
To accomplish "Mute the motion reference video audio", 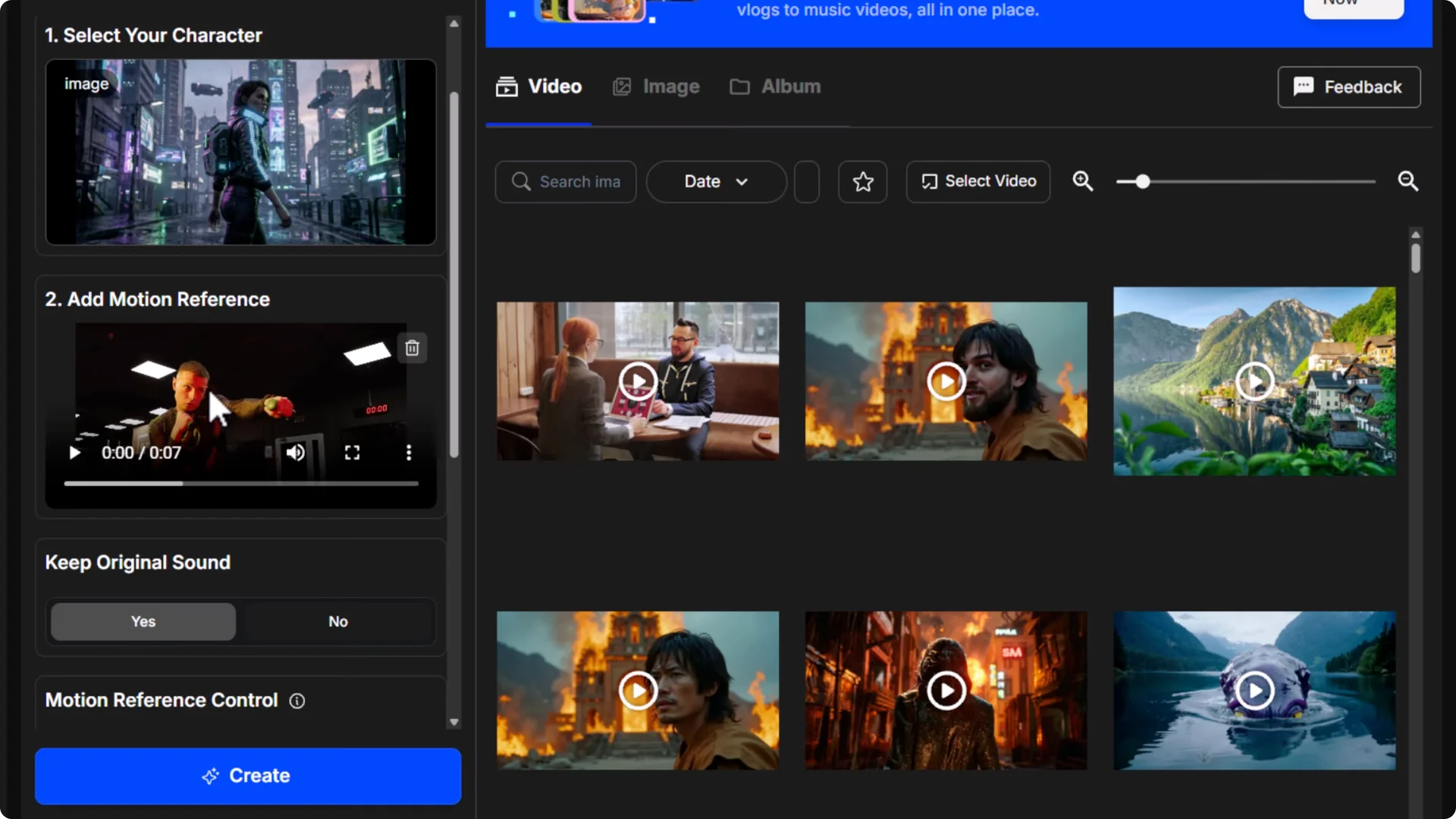I will 296,453.
